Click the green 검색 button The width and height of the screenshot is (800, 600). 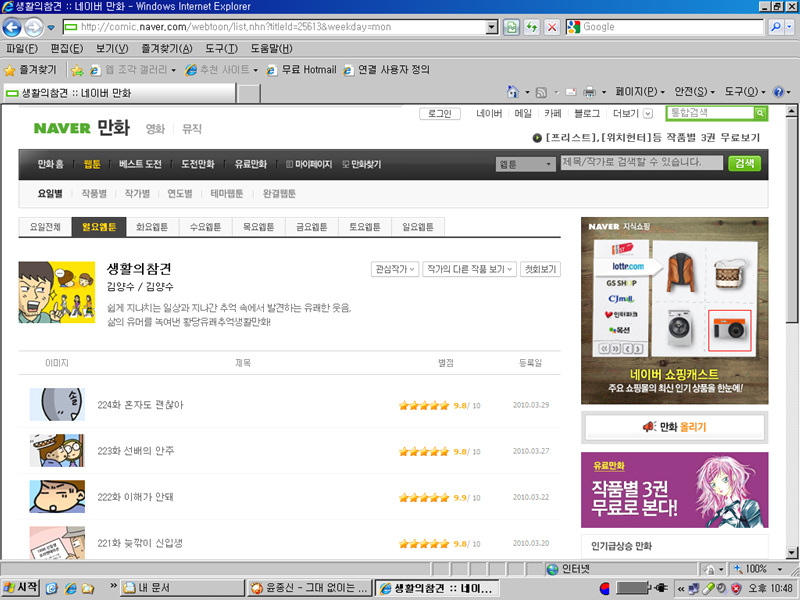[743, 163]
